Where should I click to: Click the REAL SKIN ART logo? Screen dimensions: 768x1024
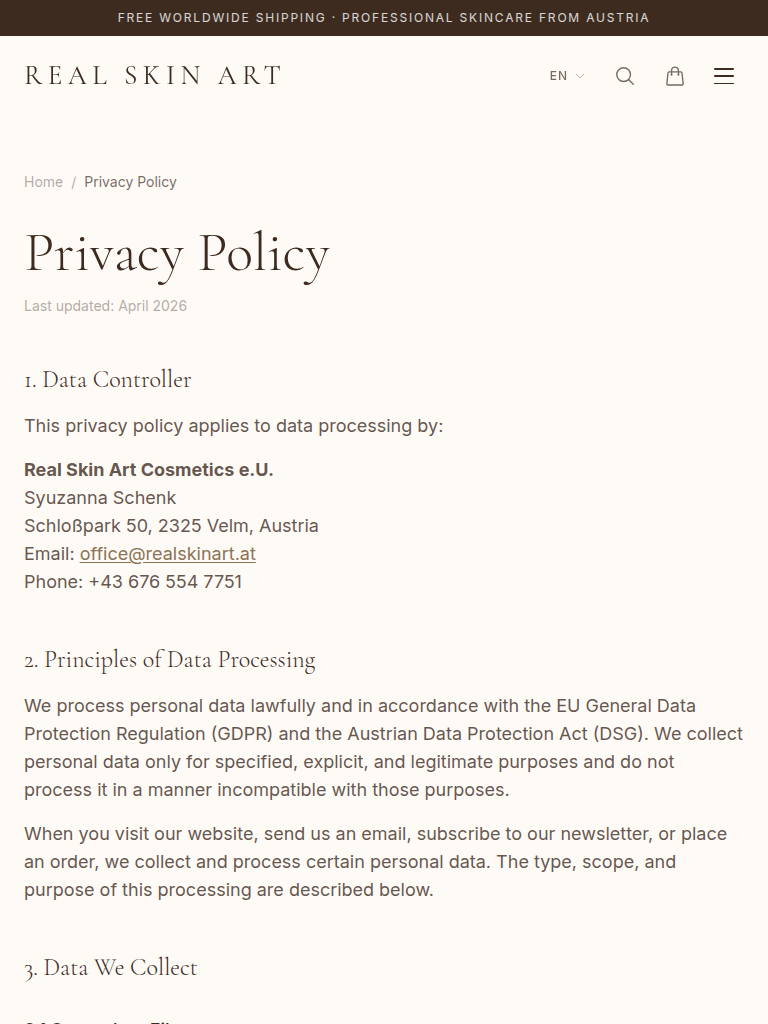(x=153, y=76)
